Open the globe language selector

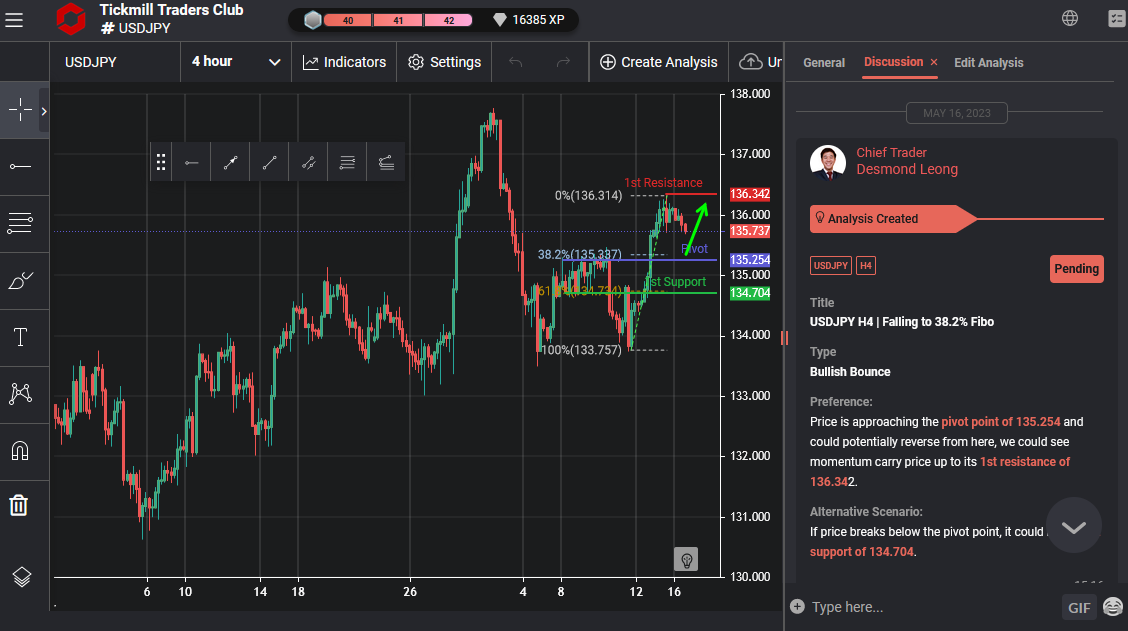[1070, 19]
